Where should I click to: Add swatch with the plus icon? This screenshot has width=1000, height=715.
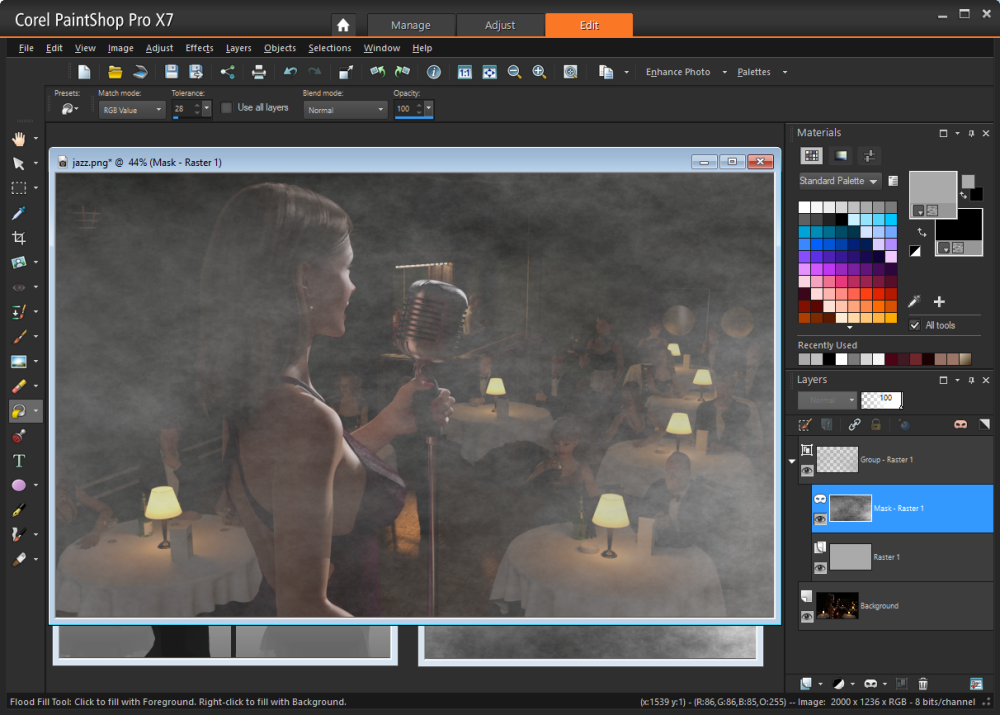coord(939,302)
